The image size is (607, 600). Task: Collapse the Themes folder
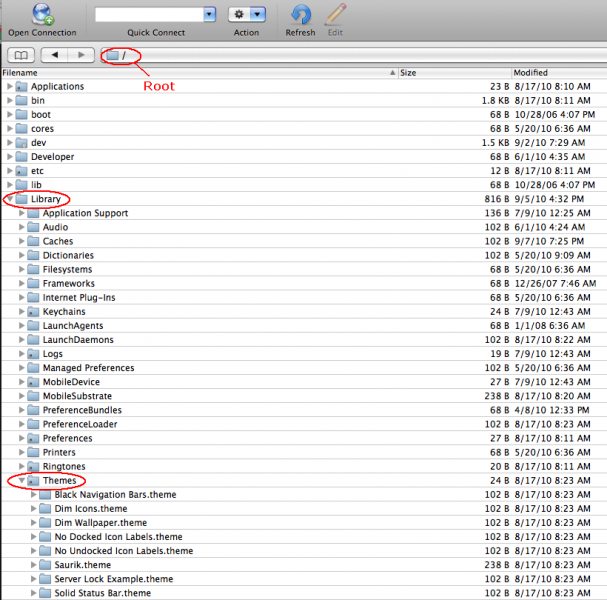(x=21, y=481)
